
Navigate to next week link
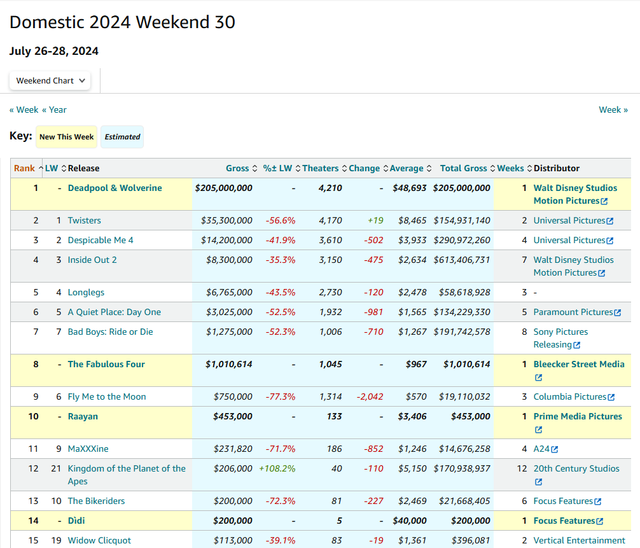point(612,110)
